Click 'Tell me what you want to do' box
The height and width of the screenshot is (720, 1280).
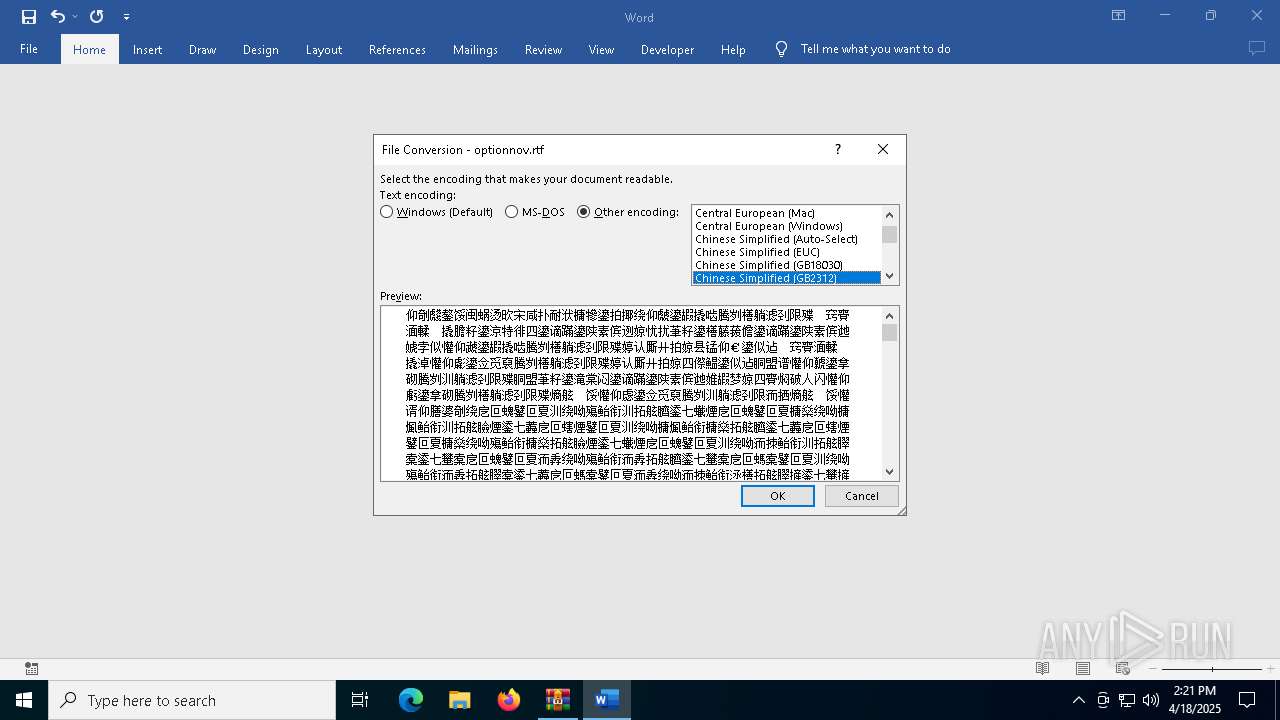[x=875, y=48]
